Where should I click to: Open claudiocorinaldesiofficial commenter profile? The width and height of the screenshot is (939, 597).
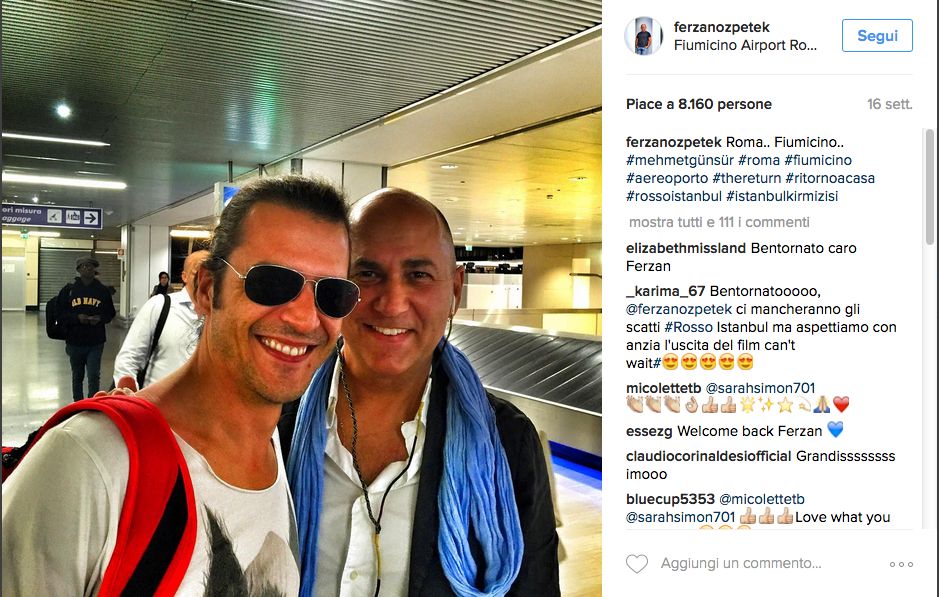coord(708,456)
